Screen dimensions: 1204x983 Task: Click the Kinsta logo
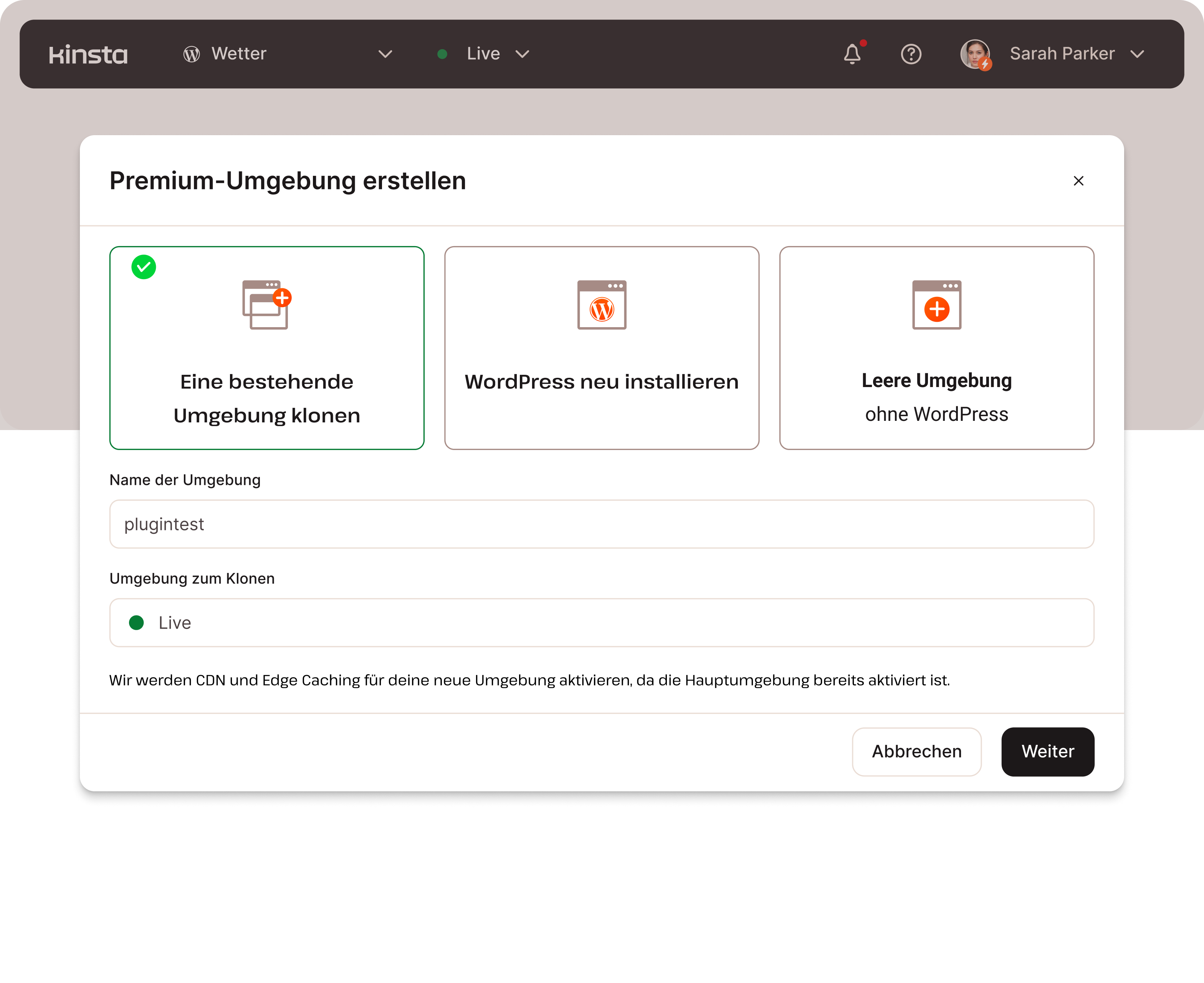click(x=88, y=55)
